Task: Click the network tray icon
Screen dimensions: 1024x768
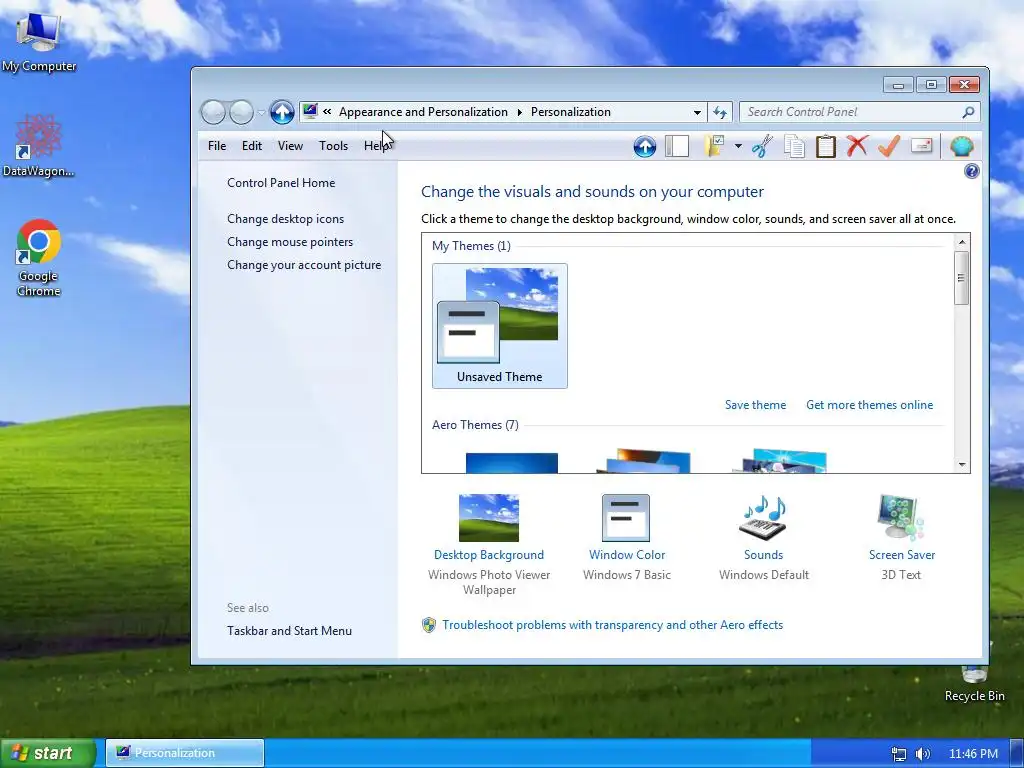Action: point(899,754)
